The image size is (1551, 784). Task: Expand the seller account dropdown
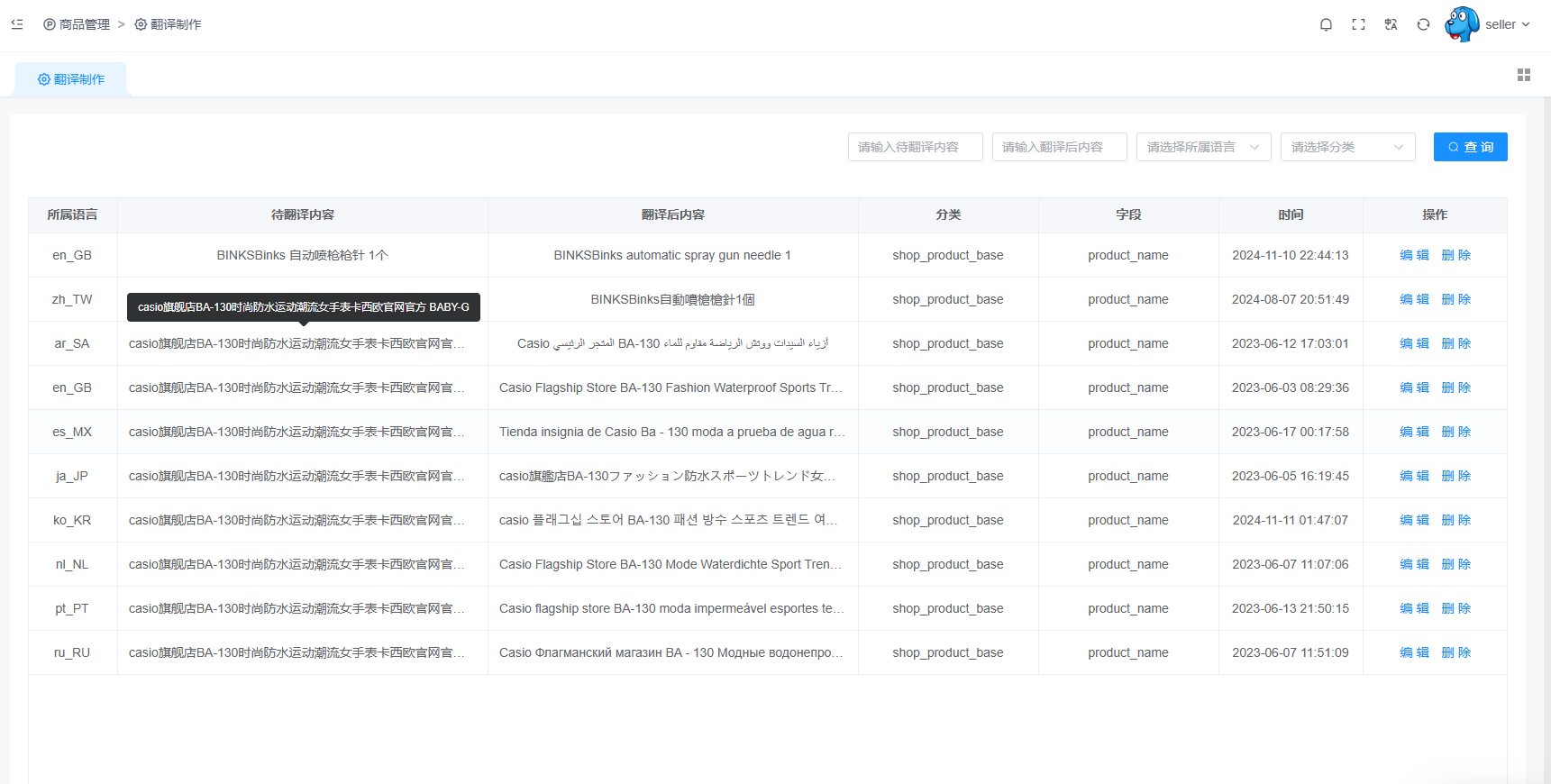pos(1508,24)
